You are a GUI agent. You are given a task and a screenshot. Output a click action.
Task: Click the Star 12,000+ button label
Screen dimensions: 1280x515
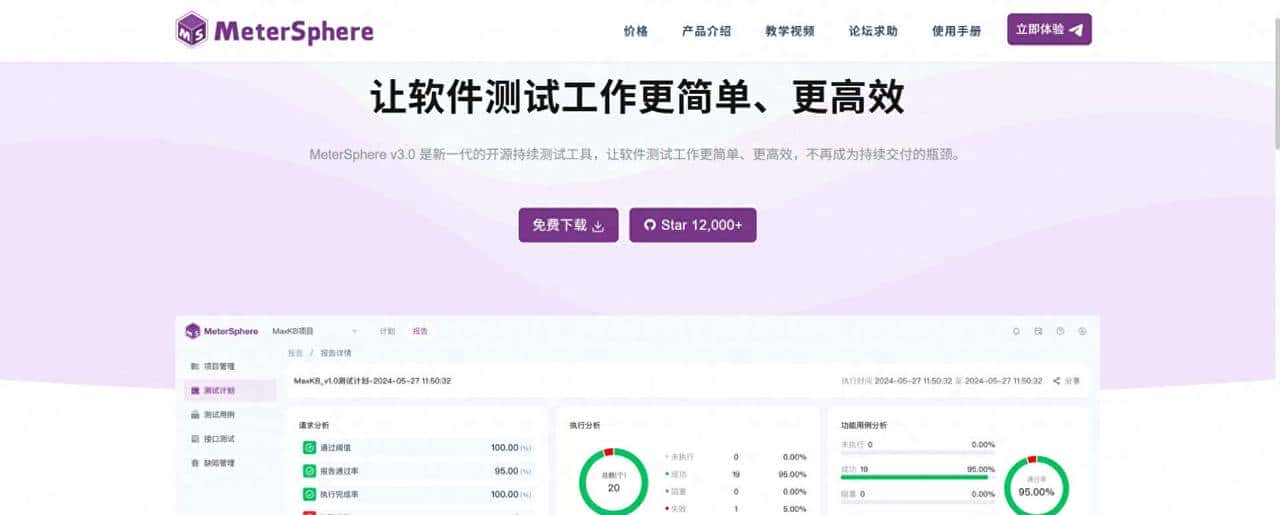702,225
